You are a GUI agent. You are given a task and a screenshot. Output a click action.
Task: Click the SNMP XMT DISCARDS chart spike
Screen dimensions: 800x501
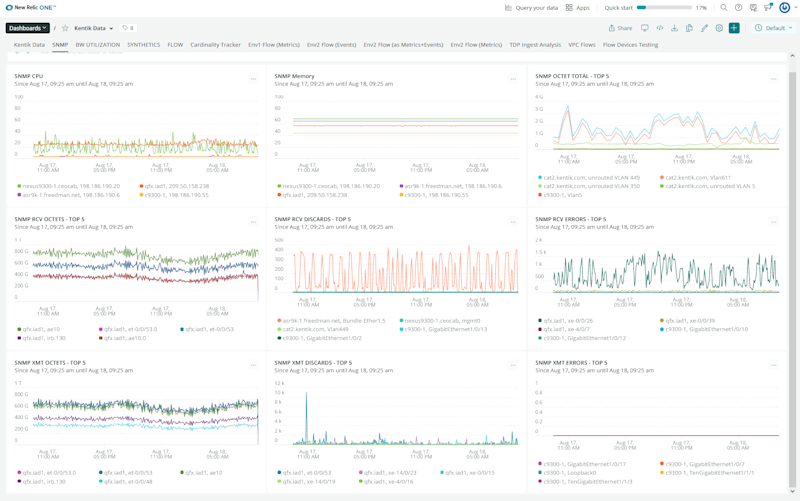307,416
